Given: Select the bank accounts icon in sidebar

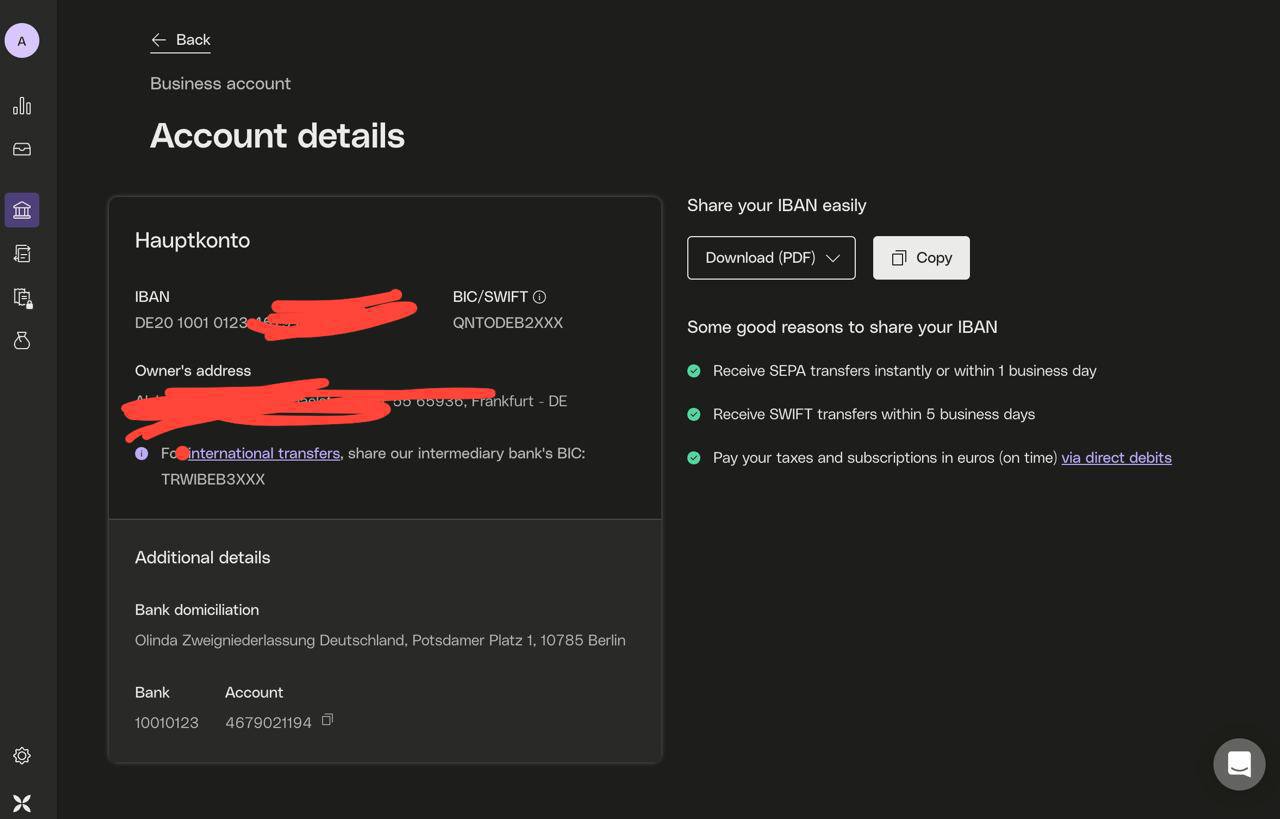Looking at the screenshot, I should [x=22, y=210].
